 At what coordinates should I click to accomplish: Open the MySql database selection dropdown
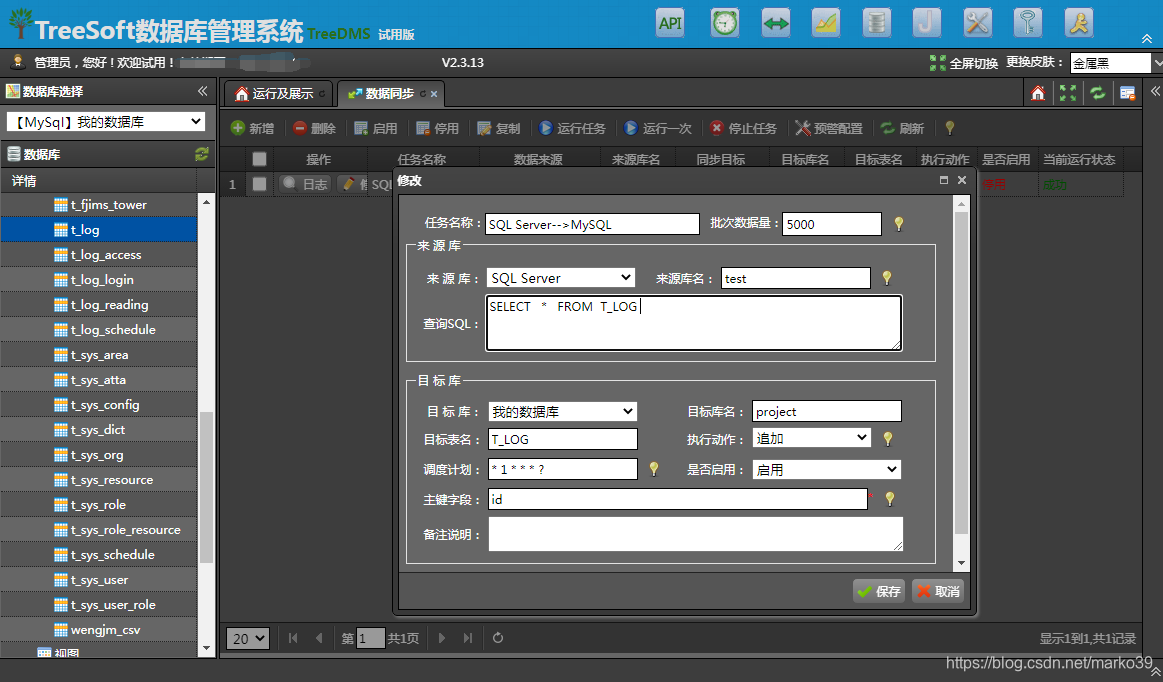(x=105, y=122)
